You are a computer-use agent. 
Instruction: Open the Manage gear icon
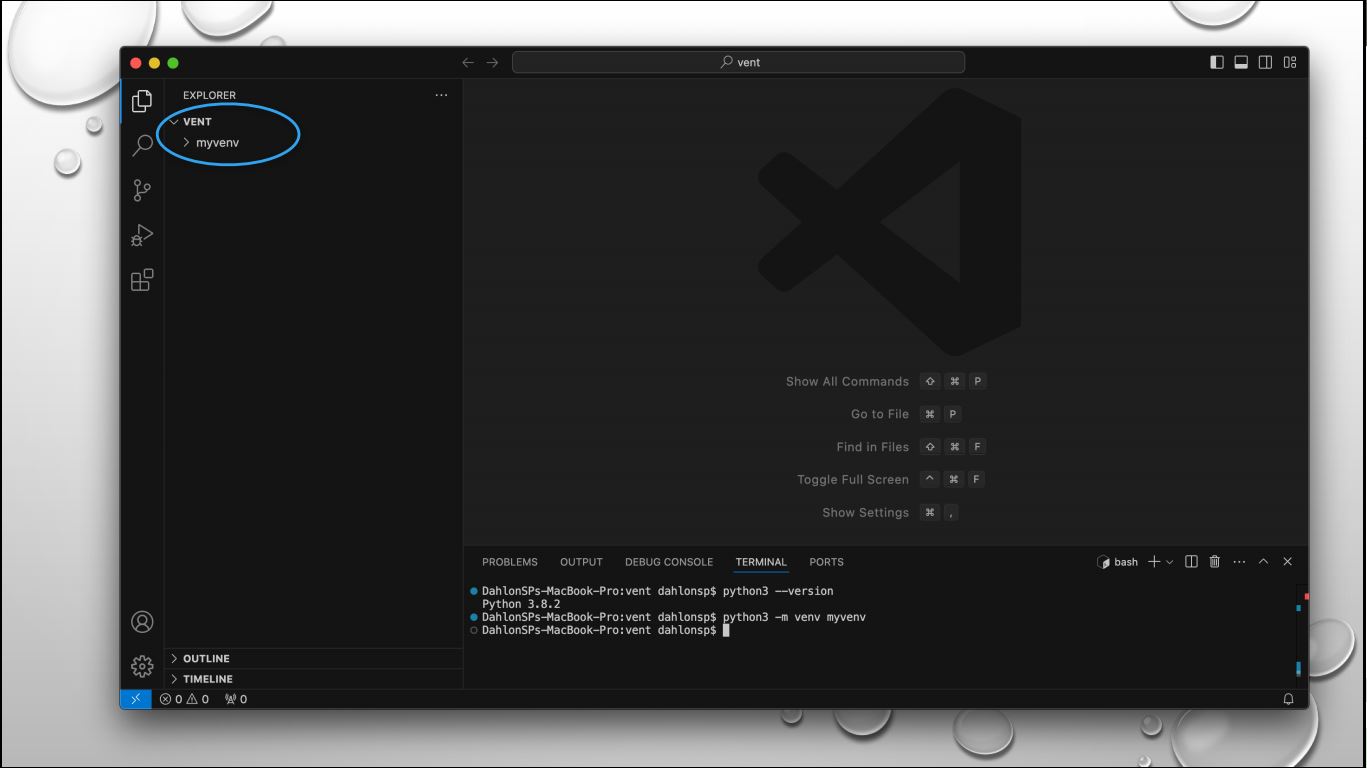tap(142, 666)
